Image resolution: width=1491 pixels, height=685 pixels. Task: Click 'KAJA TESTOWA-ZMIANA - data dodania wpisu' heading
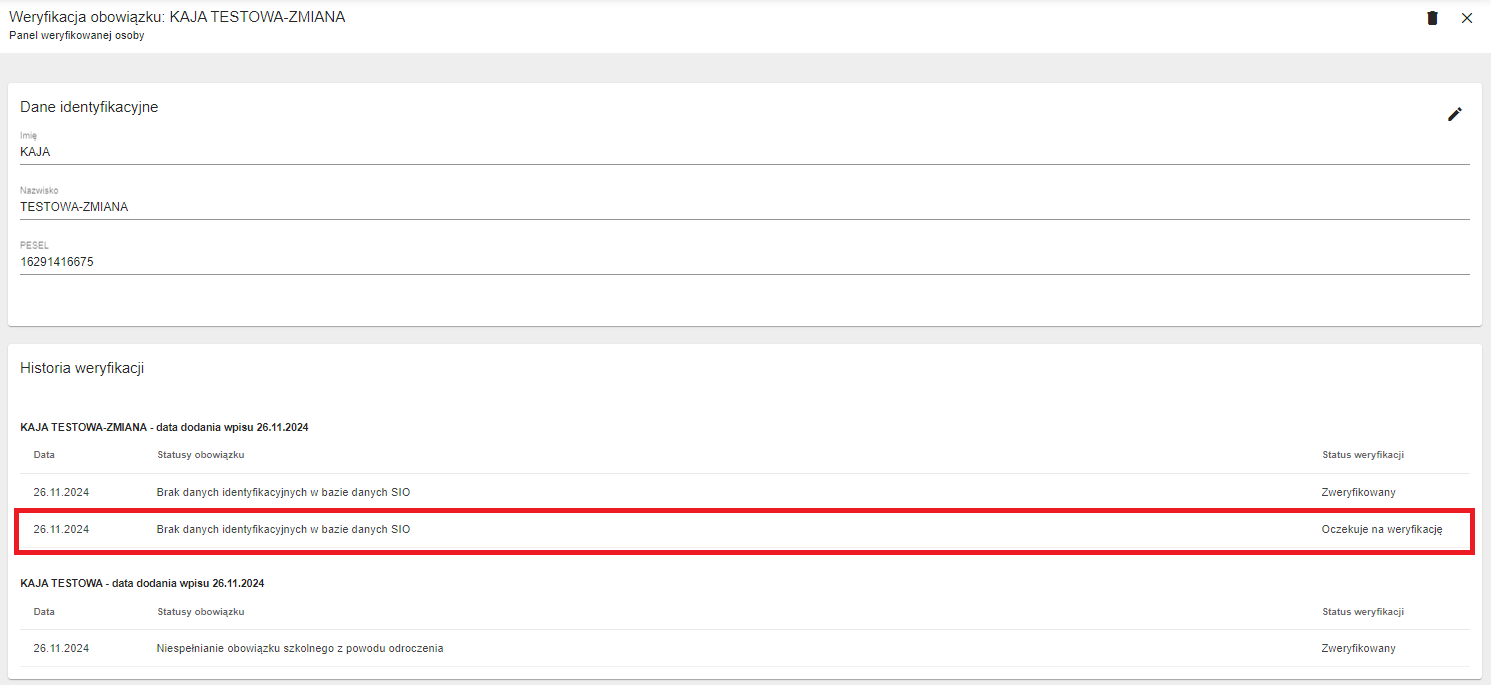coord(164,427)
